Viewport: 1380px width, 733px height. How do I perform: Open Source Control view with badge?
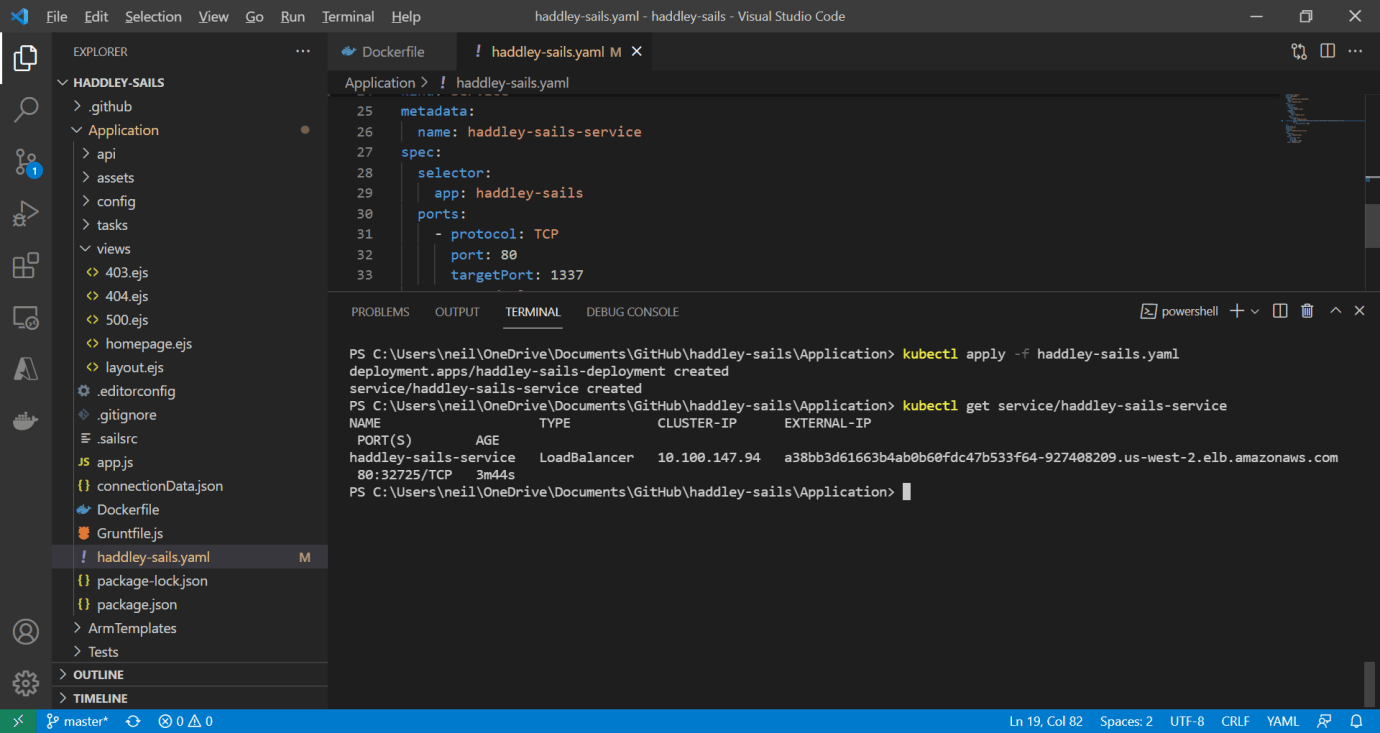pyautogui.click(x=26, y=162)
